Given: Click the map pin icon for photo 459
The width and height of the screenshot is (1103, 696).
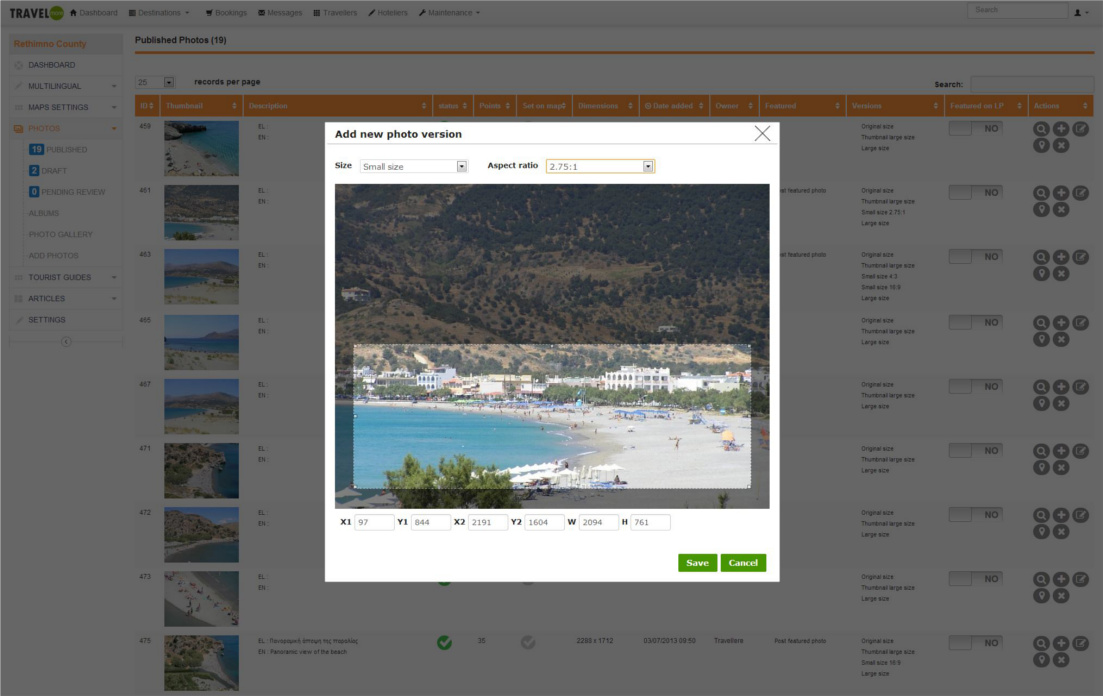Looking at the screenshot, I should [x=1041, y=146].
